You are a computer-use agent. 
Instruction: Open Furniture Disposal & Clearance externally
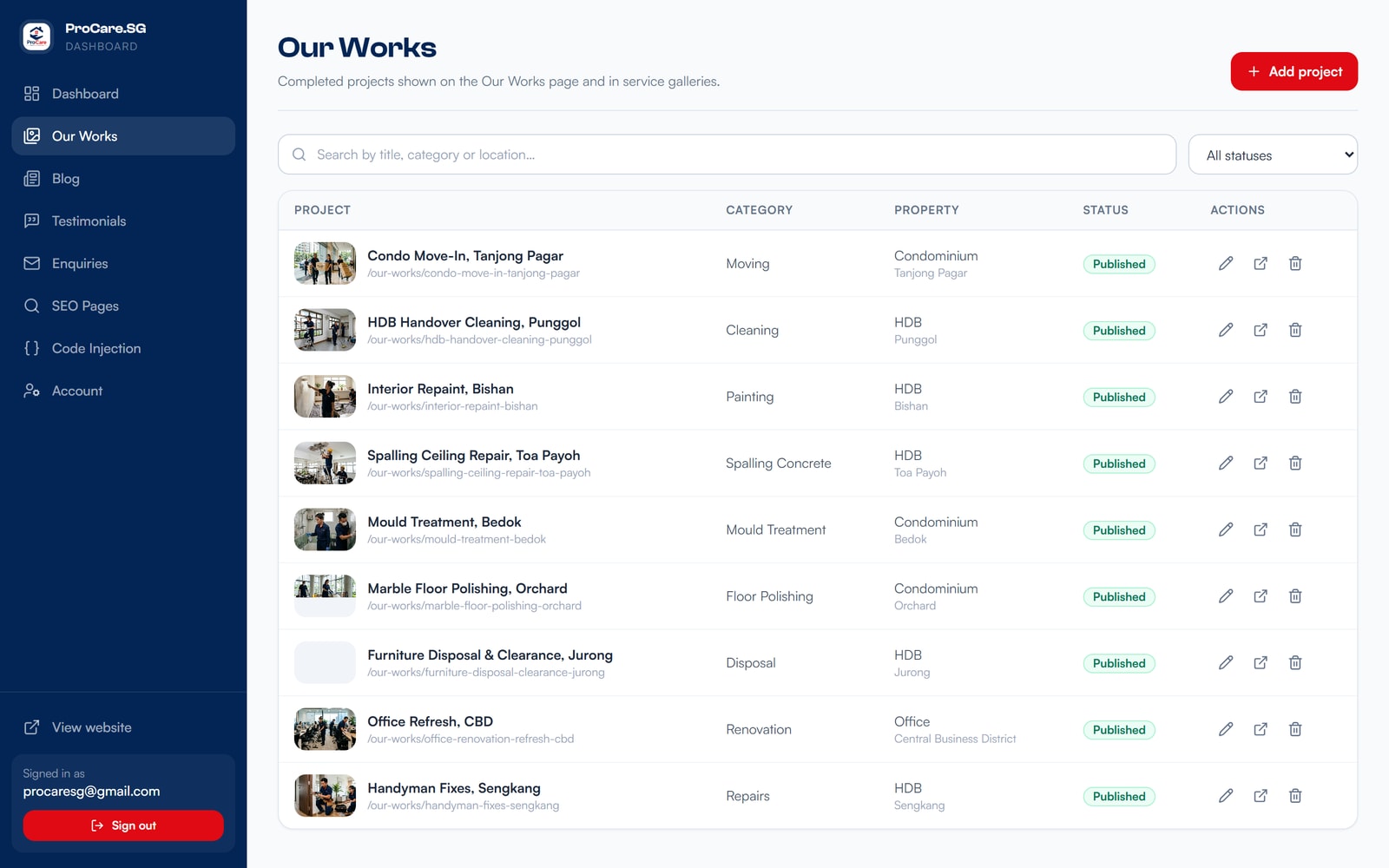point(1261,662)
